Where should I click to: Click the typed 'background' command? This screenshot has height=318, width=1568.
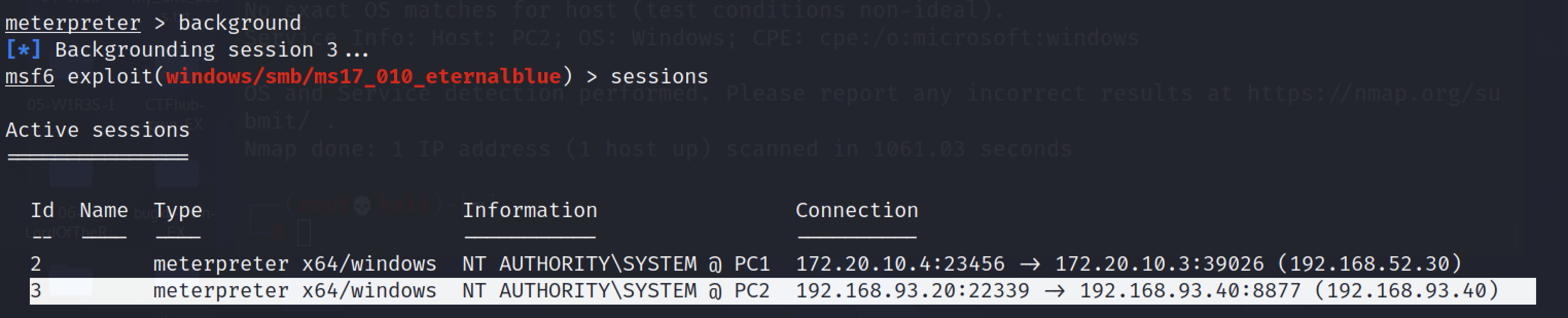tap(239, 23)
